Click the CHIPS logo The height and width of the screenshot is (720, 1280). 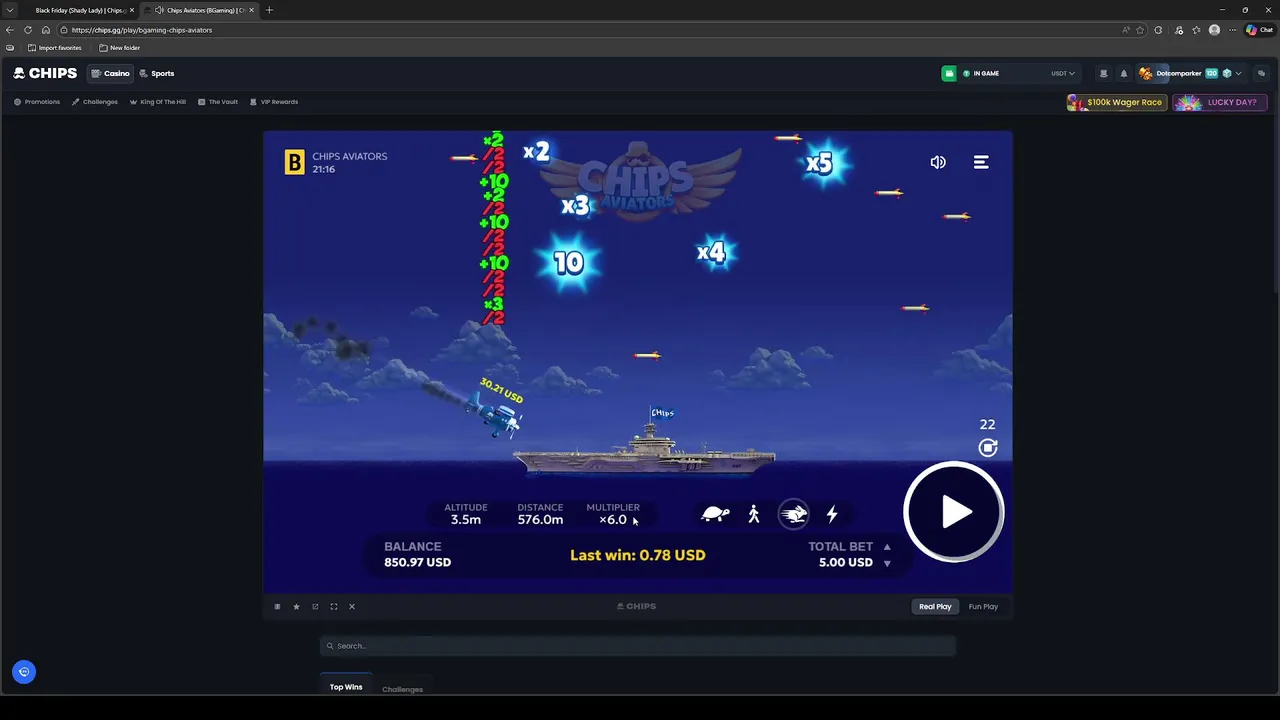click(x=45, y=73)
